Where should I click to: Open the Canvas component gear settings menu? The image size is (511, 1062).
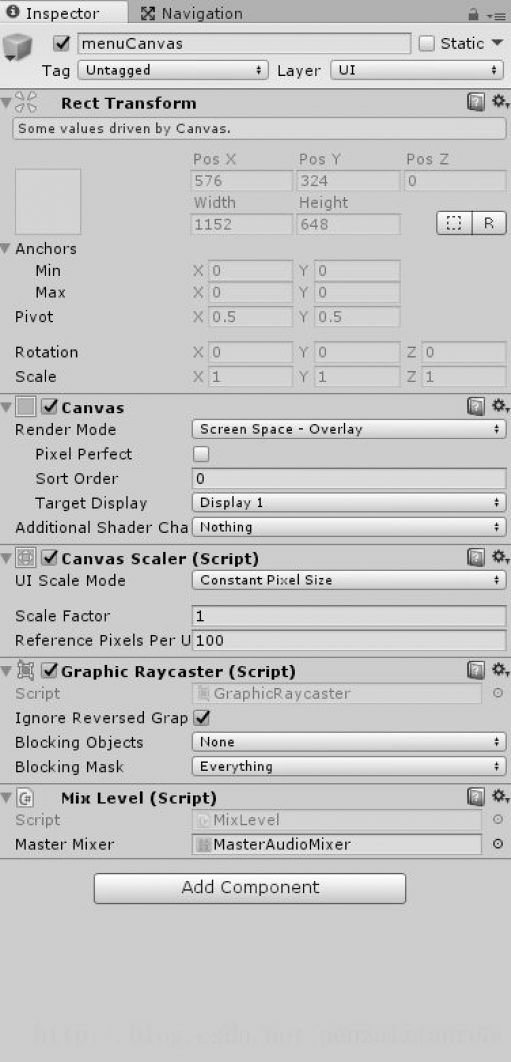click(x=500, y=406)
